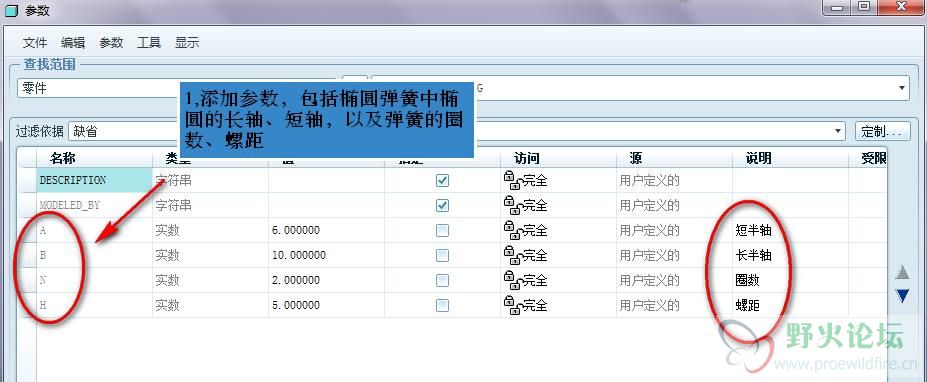Click the 实数 type cell for parameter A
The image size is (927, 382).
pos(210,231)
